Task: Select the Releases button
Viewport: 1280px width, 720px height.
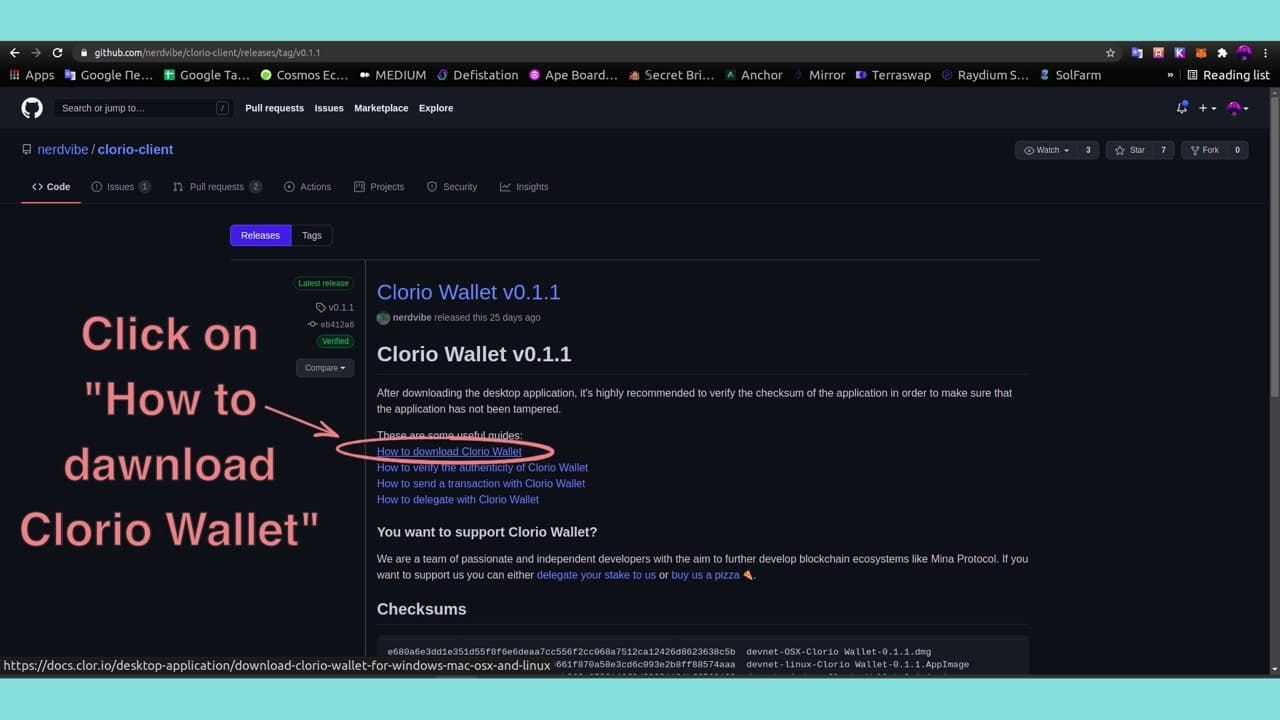Action: pos(260,235)
